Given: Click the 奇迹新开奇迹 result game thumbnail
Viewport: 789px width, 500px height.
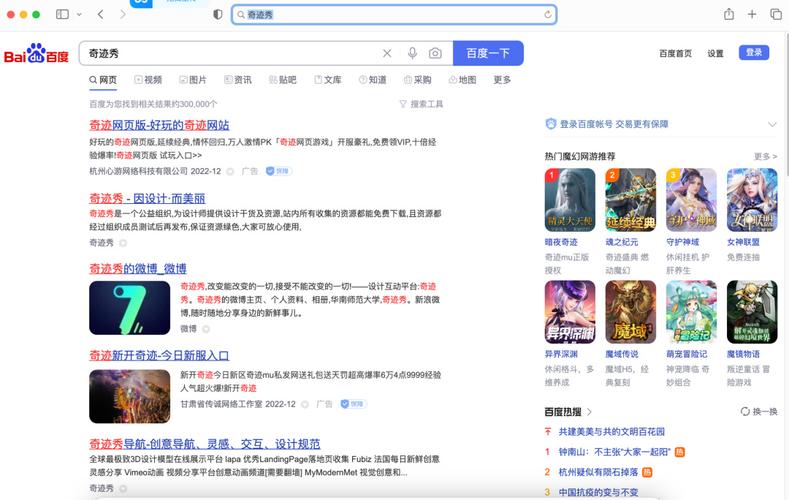Looking at the screenshot, I should coord(129,396).
